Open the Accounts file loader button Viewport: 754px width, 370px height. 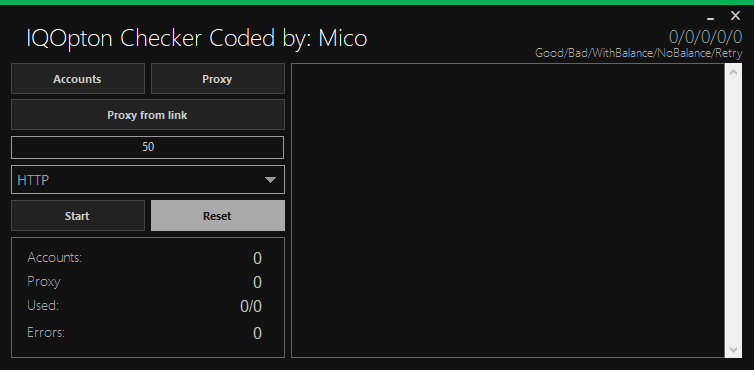click(x=77, y=79)
